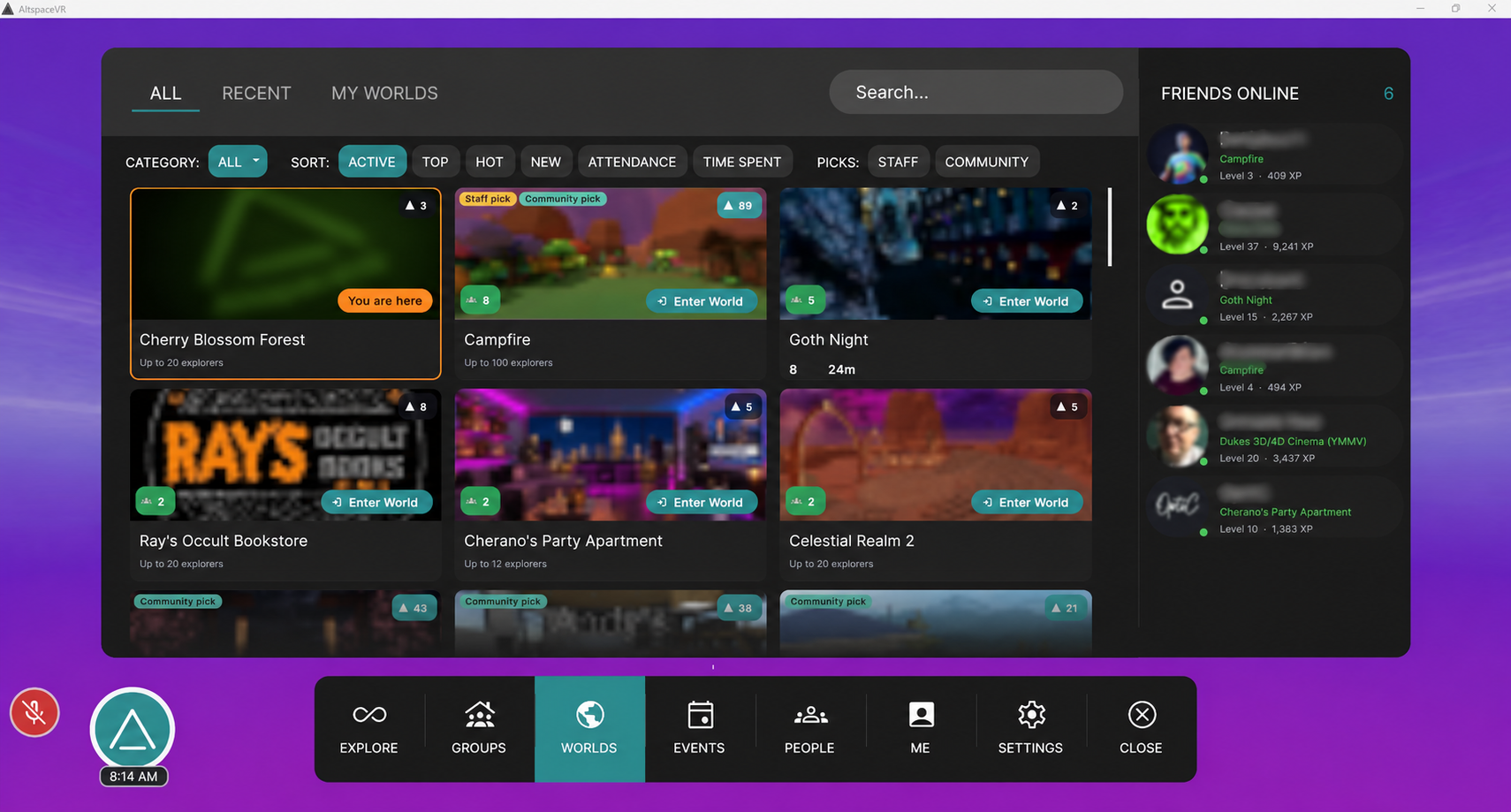Filter by Community picks
The image size is (1511, 812).
987,162
